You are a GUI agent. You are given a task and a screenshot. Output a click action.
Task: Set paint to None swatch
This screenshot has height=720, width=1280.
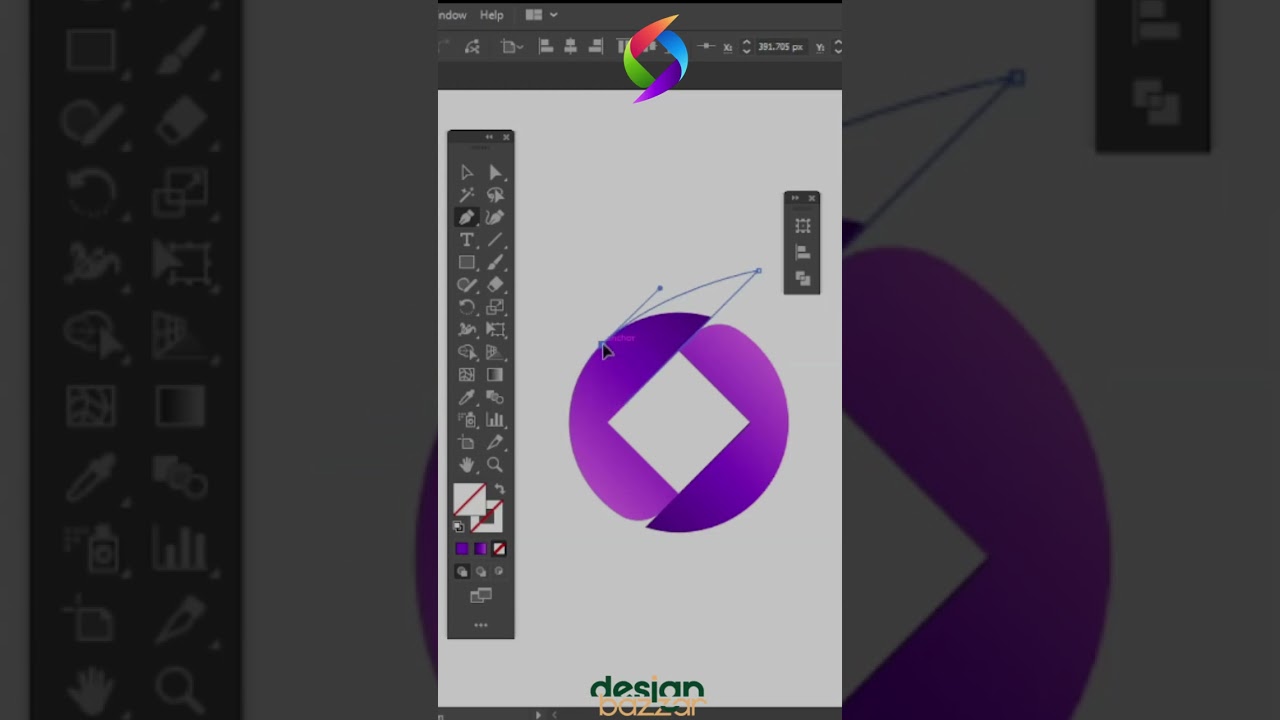499,549
